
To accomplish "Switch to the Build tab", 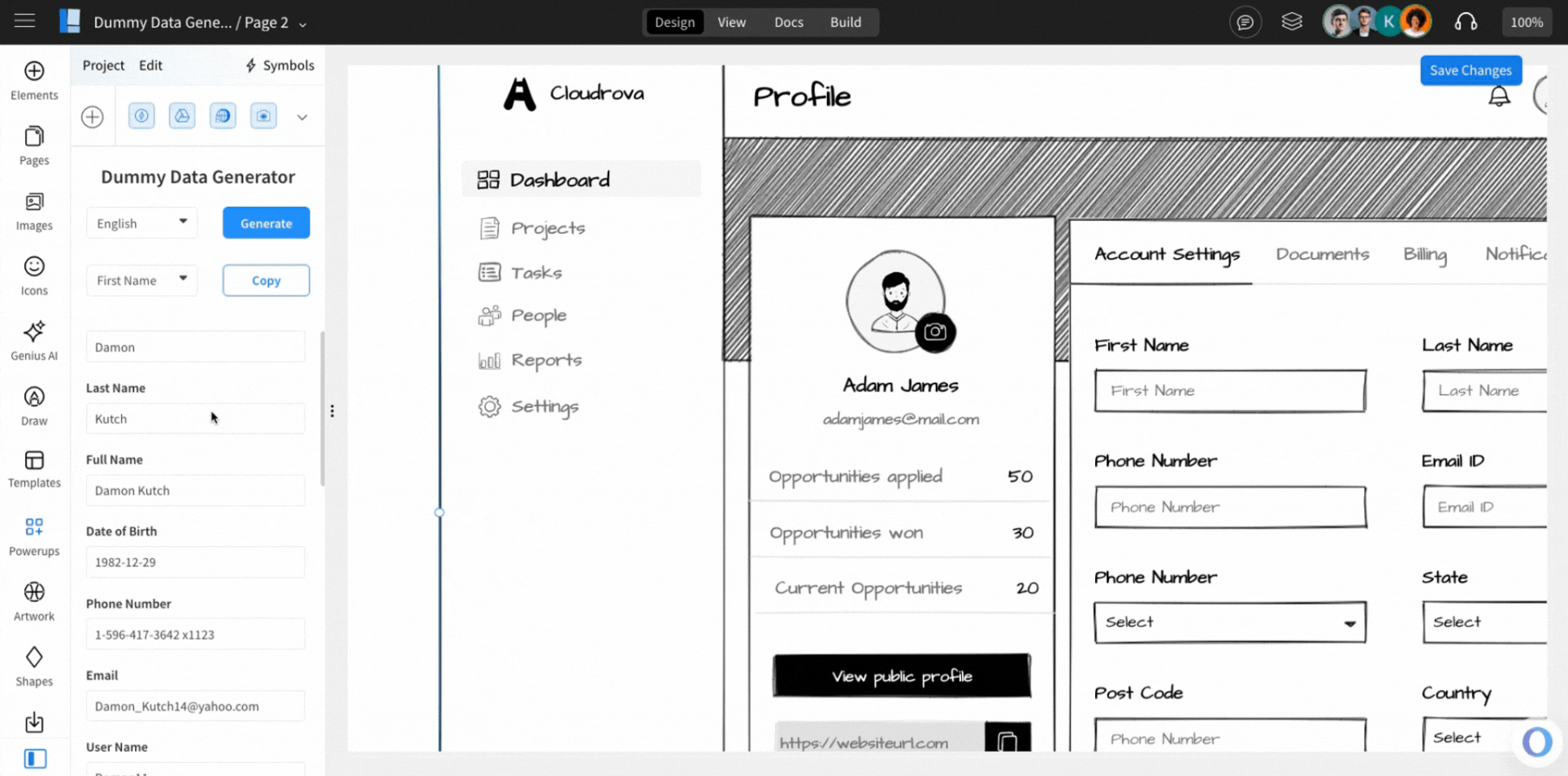I will pos(845,22).
